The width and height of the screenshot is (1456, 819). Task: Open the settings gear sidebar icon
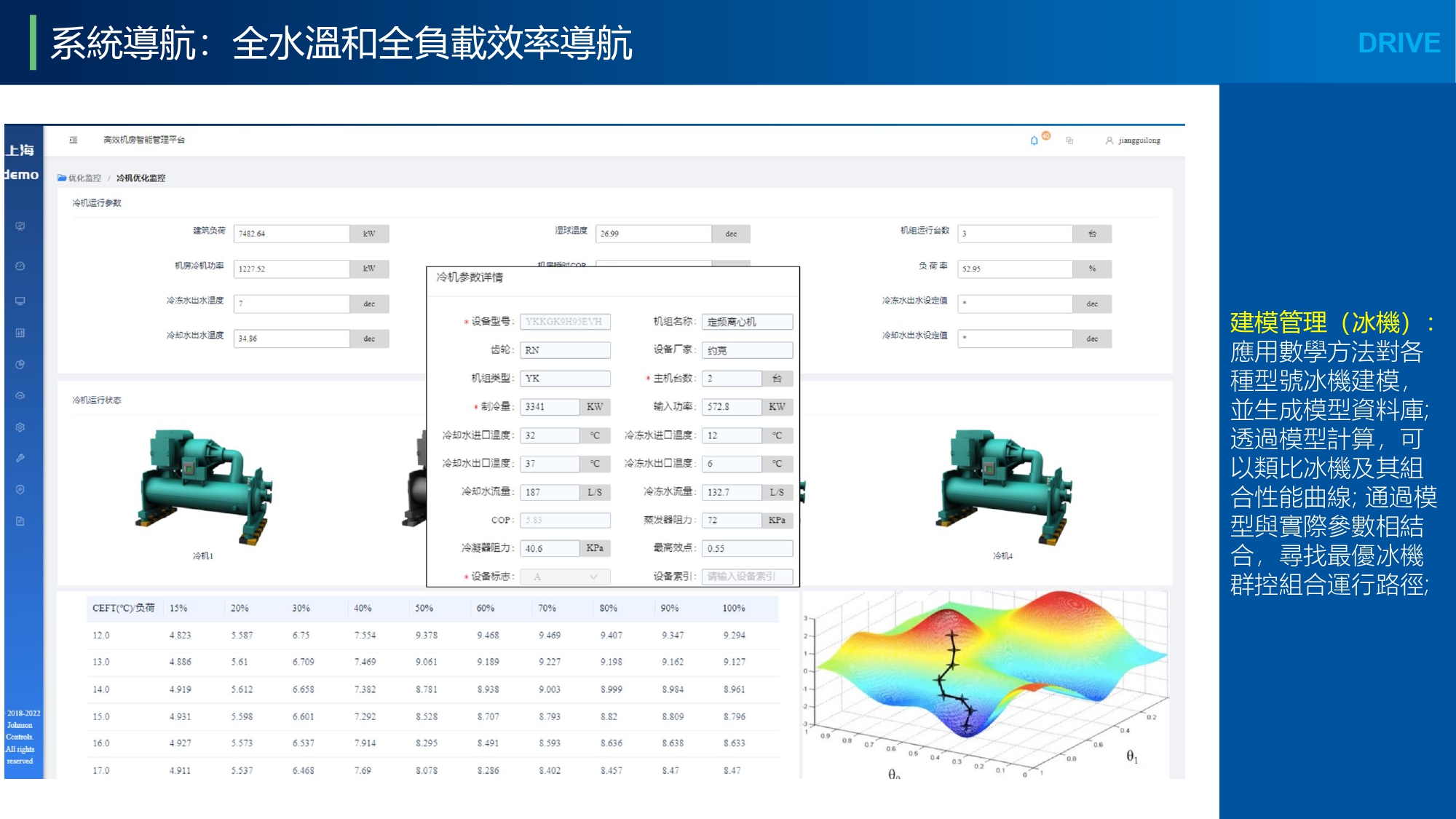point(20,427)
